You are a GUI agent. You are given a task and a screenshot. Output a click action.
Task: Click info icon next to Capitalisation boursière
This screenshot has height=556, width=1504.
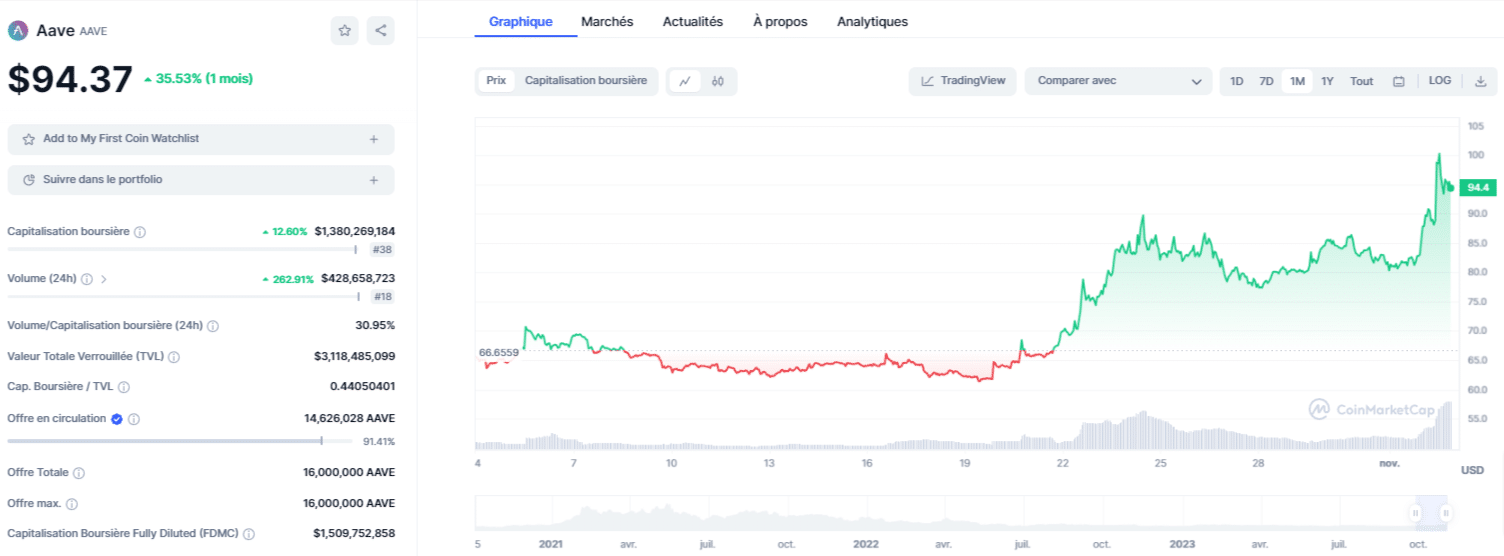(x=140, y=232)
